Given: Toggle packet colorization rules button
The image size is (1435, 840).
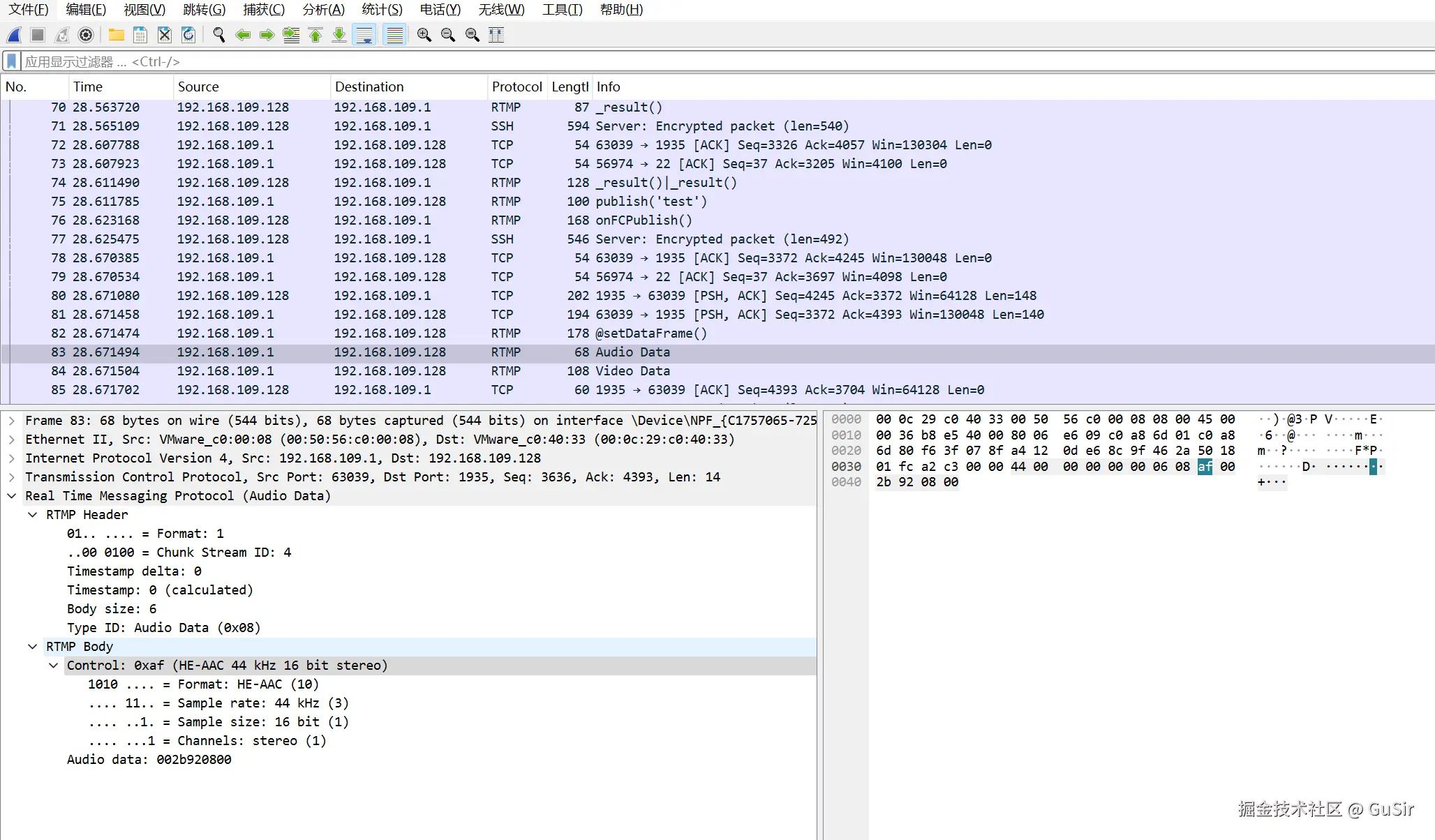Looking at the screenshot, I should [x=395, y=35].
